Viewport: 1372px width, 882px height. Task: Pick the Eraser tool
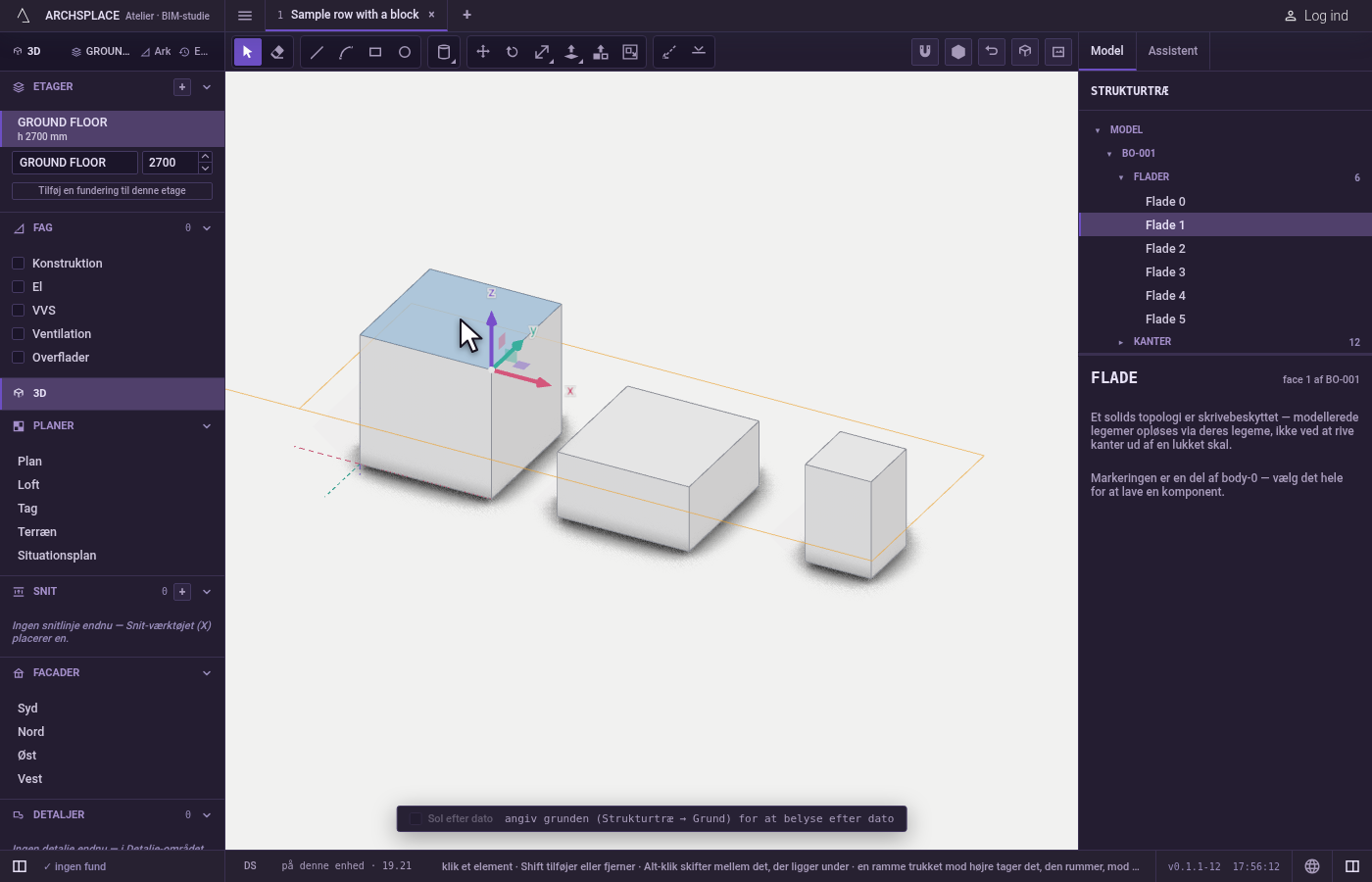pos(277,52)
